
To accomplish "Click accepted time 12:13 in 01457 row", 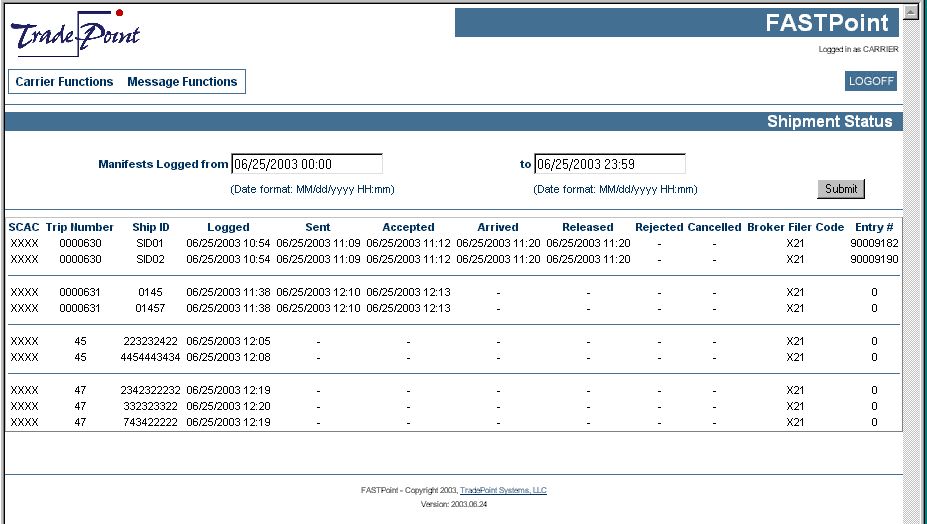I will [x=409, y=308].
